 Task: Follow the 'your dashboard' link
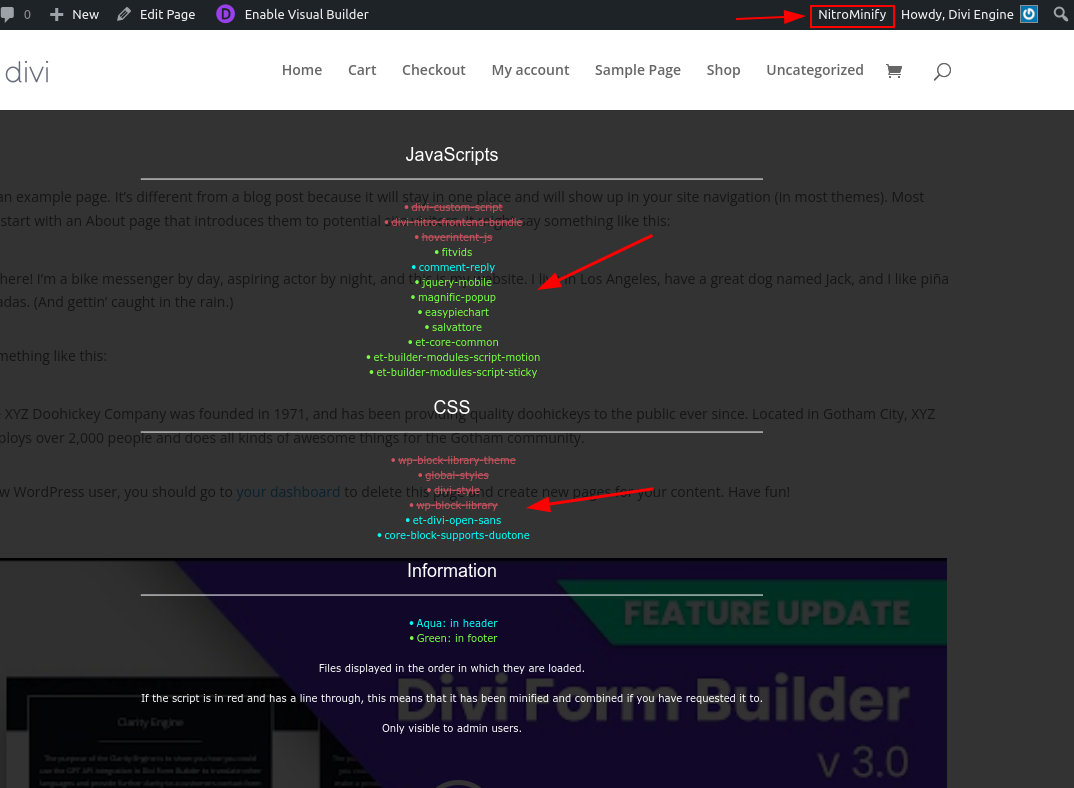(x=288, y=492)
